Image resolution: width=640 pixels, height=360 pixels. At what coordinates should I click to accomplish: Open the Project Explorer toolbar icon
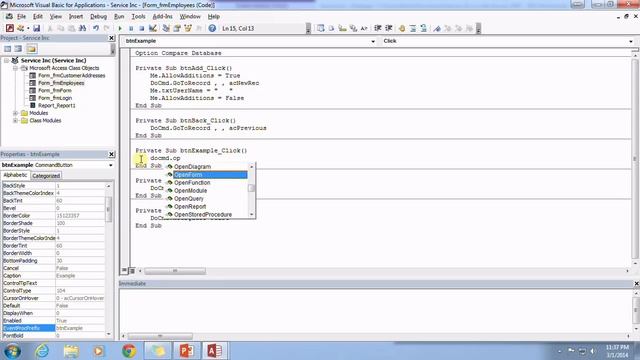point(166,28)
